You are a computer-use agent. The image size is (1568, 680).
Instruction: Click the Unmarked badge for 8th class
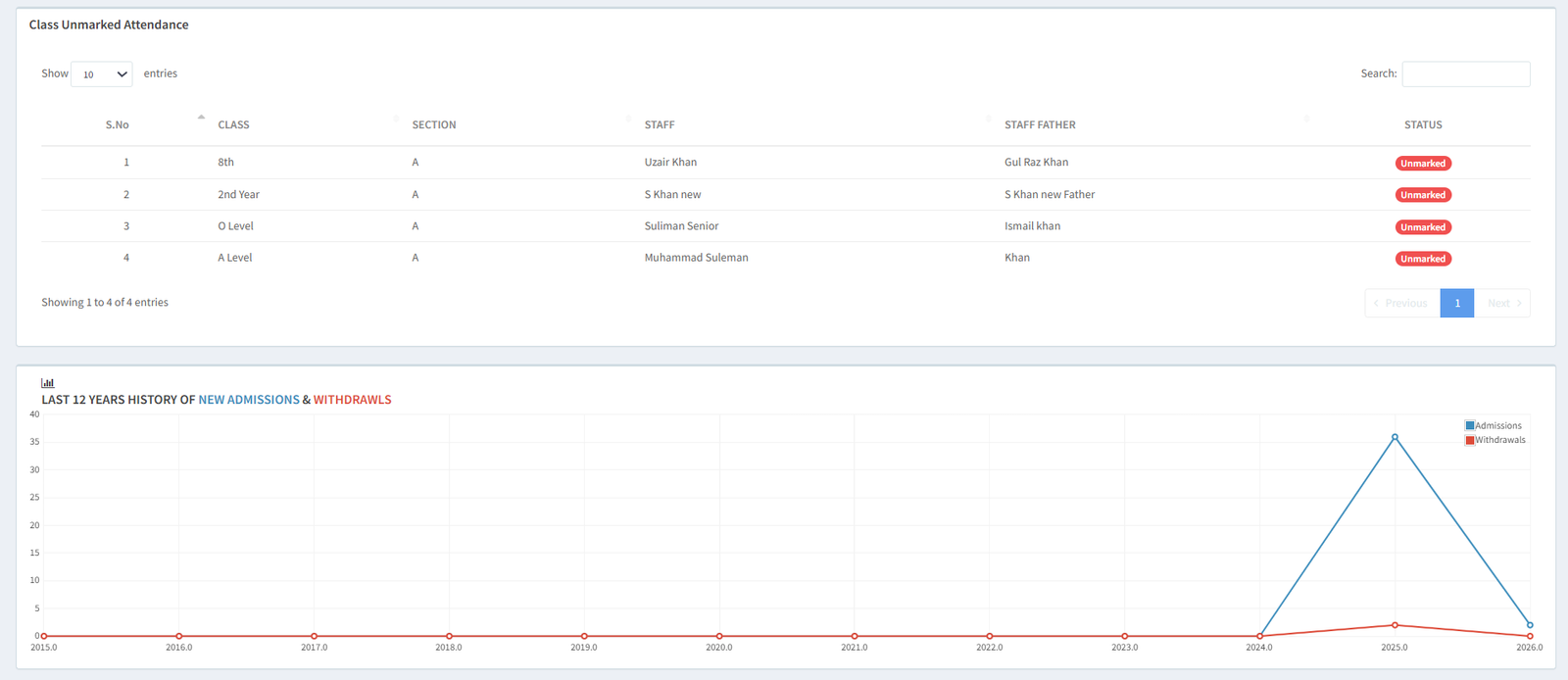click(x=1423, y=164)
